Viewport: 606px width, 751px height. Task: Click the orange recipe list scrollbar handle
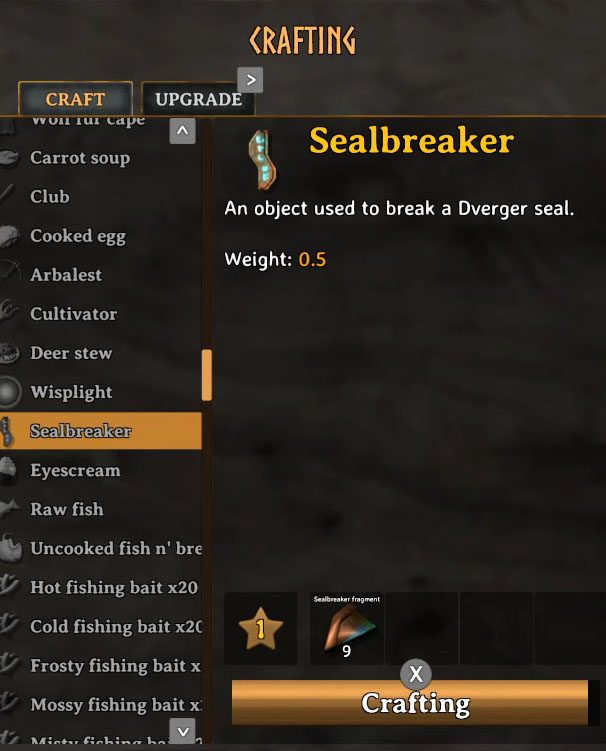tap(207, 375)
